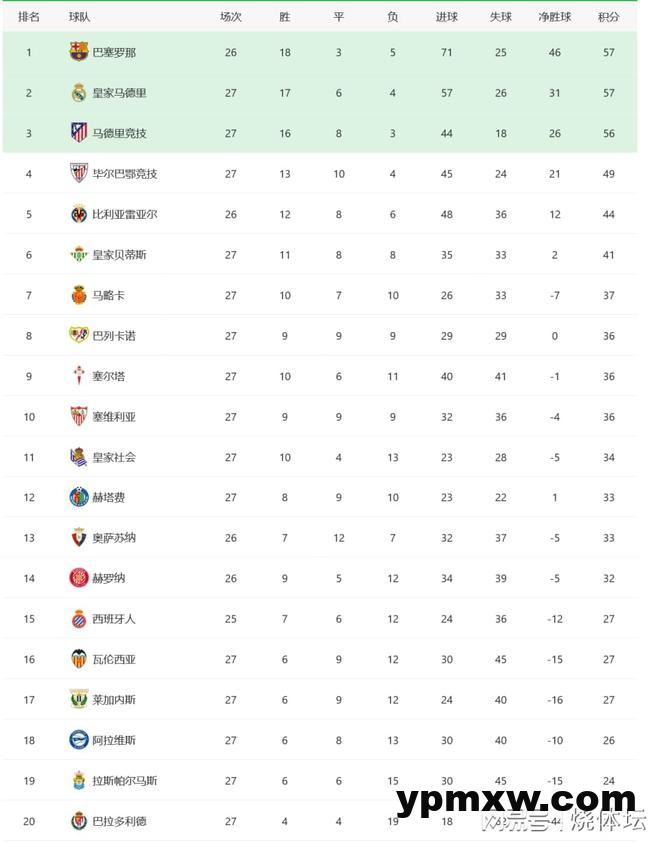The width and height of the screenshot is (660, 843).
Task: Click the Sevilla crest icon
Action: click(79, 417)
